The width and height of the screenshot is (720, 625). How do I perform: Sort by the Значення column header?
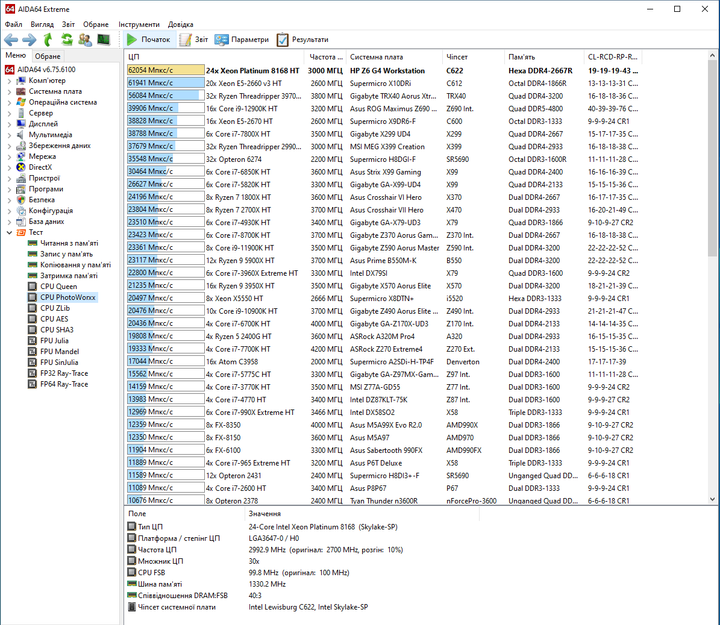[362, 513]
